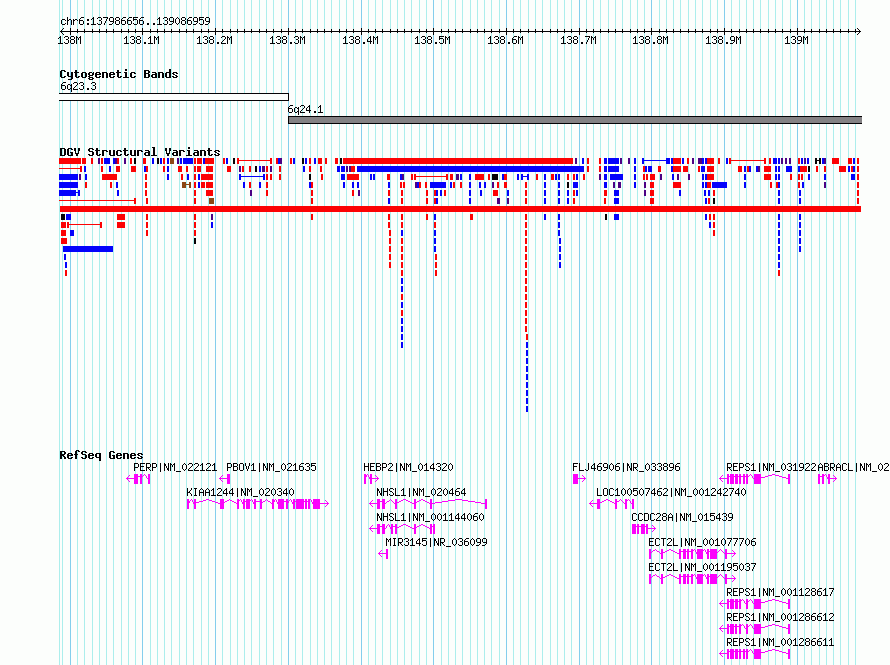Open the ECT2L|NM_001195037 gene label

(702, 567)
